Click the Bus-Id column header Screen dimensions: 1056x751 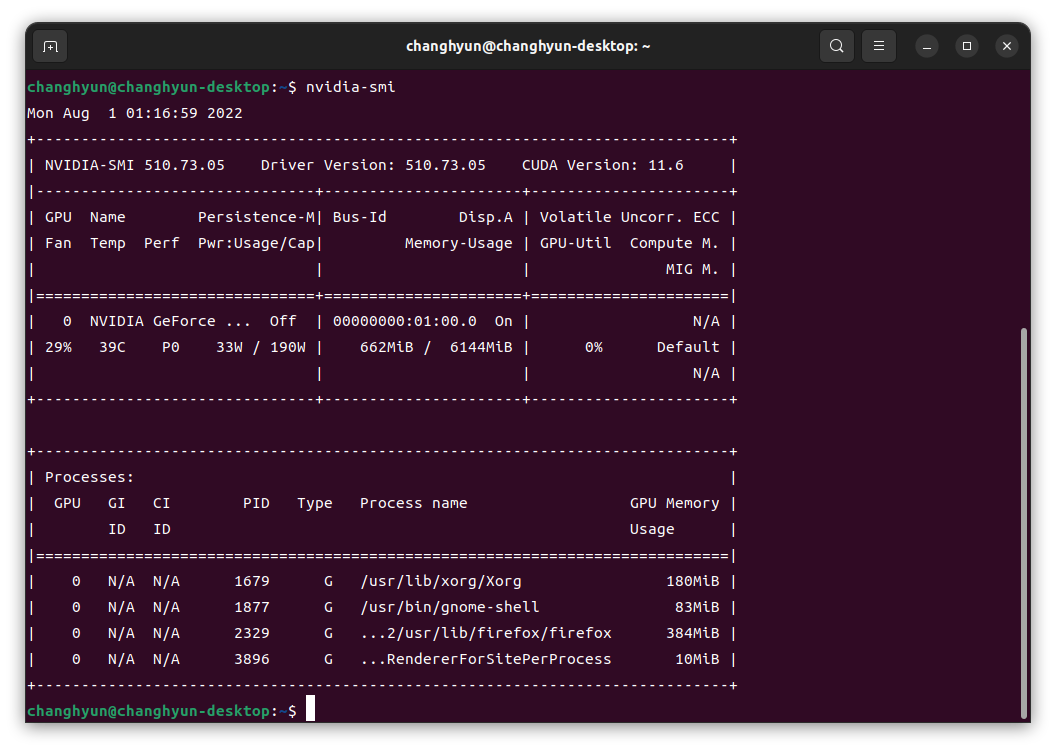360,218
